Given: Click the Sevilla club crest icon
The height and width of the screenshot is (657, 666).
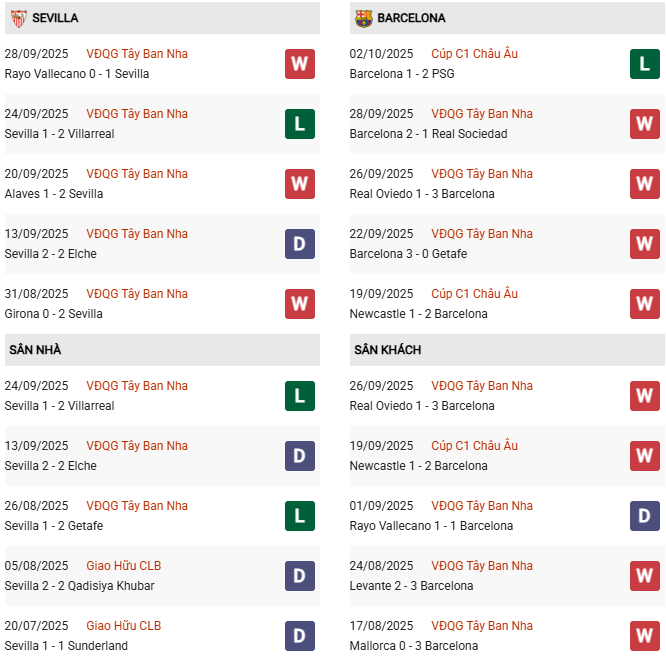Looking at the screenshot, I should click(x=18, y=18).
